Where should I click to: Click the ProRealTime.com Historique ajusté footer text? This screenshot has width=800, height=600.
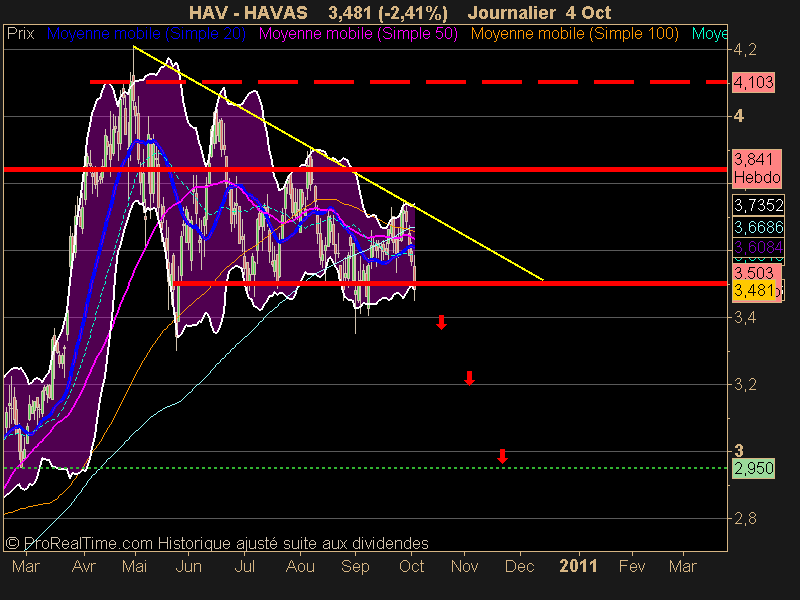pyautogui.click(x=217, y=543)
